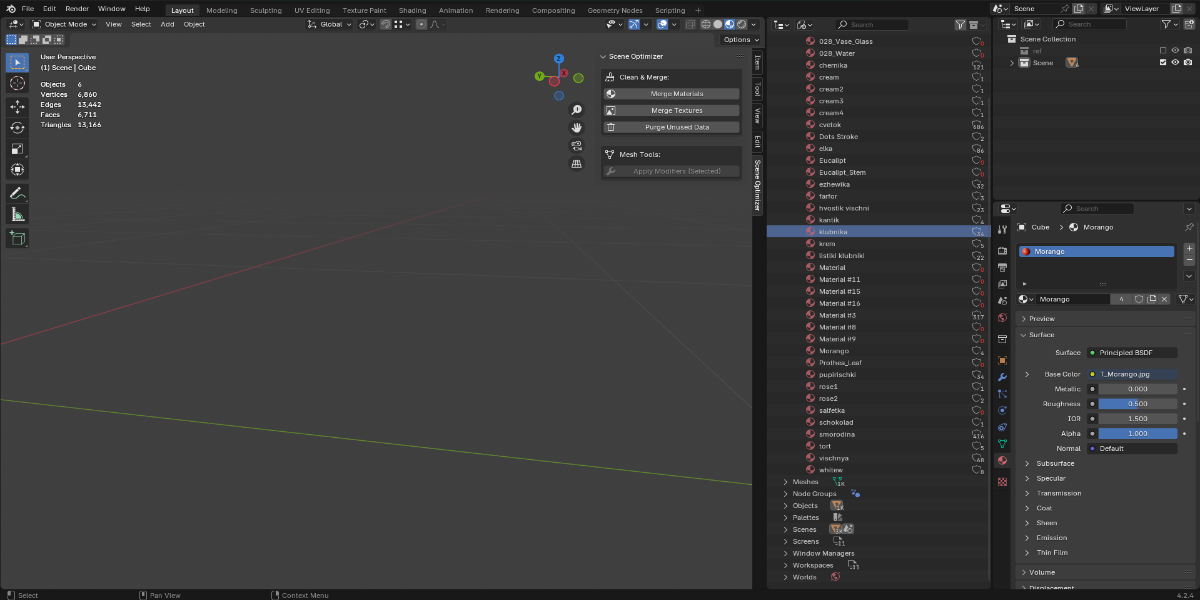1200x600 pixels.
Task: Open Material properties tab icon
Action: click(1002, 461)
